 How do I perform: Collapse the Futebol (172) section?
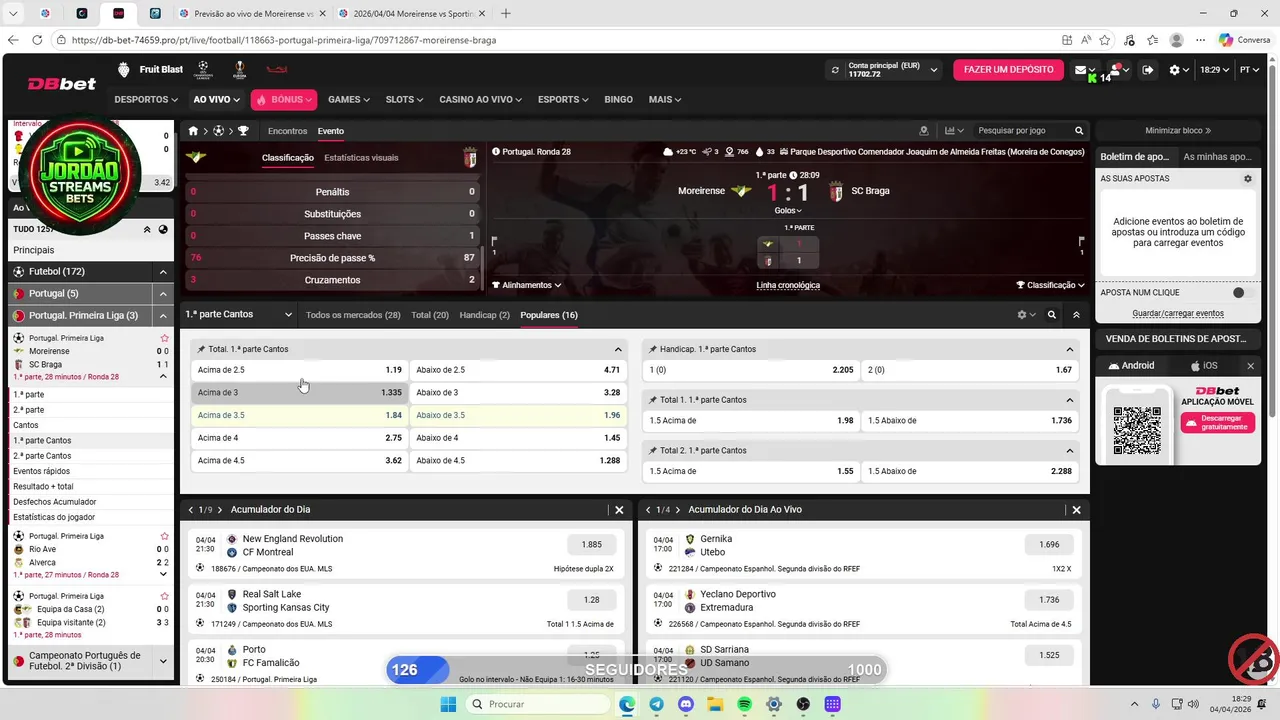(x=163, y=272)
